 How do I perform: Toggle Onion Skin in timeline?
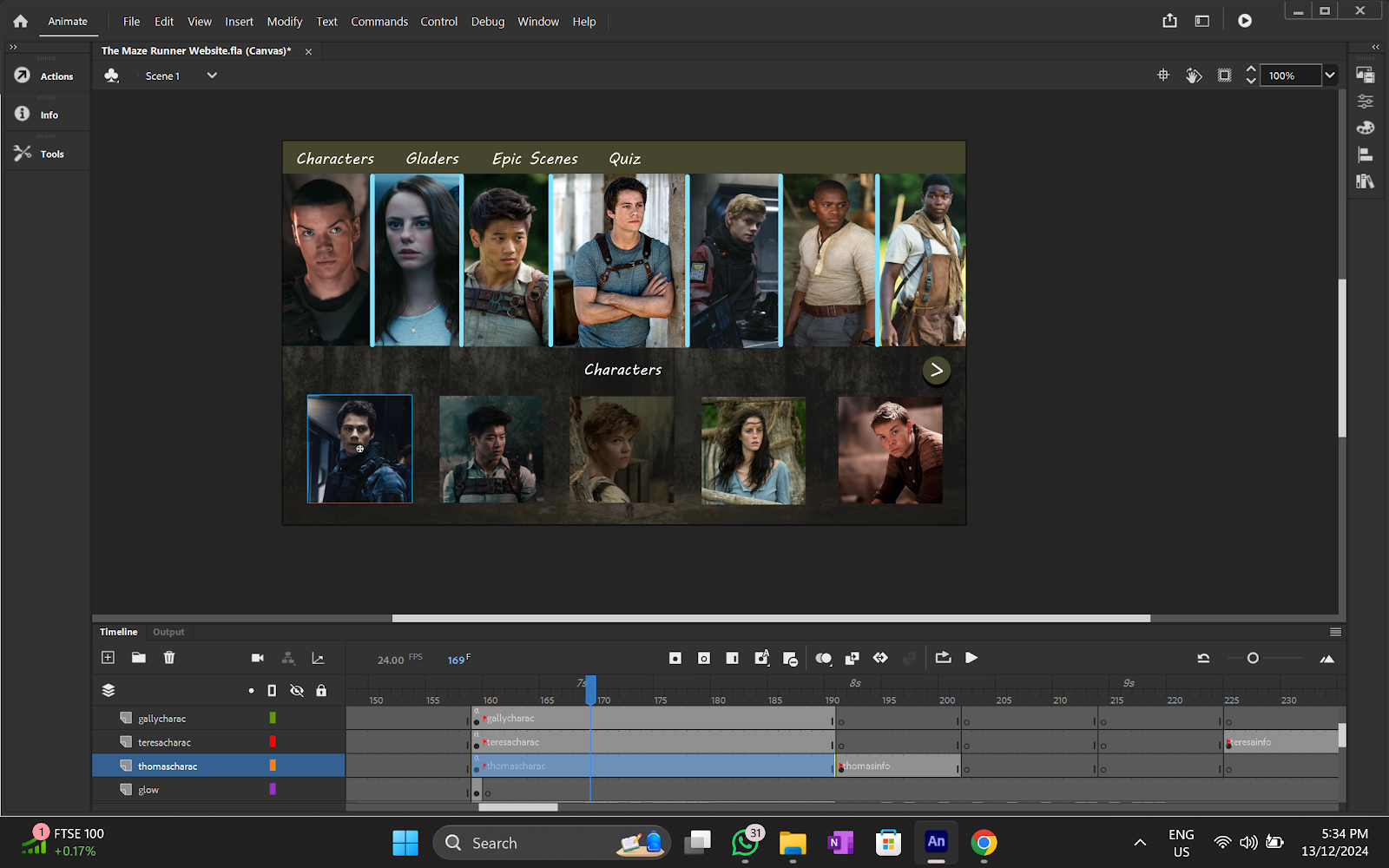(823, 658)
